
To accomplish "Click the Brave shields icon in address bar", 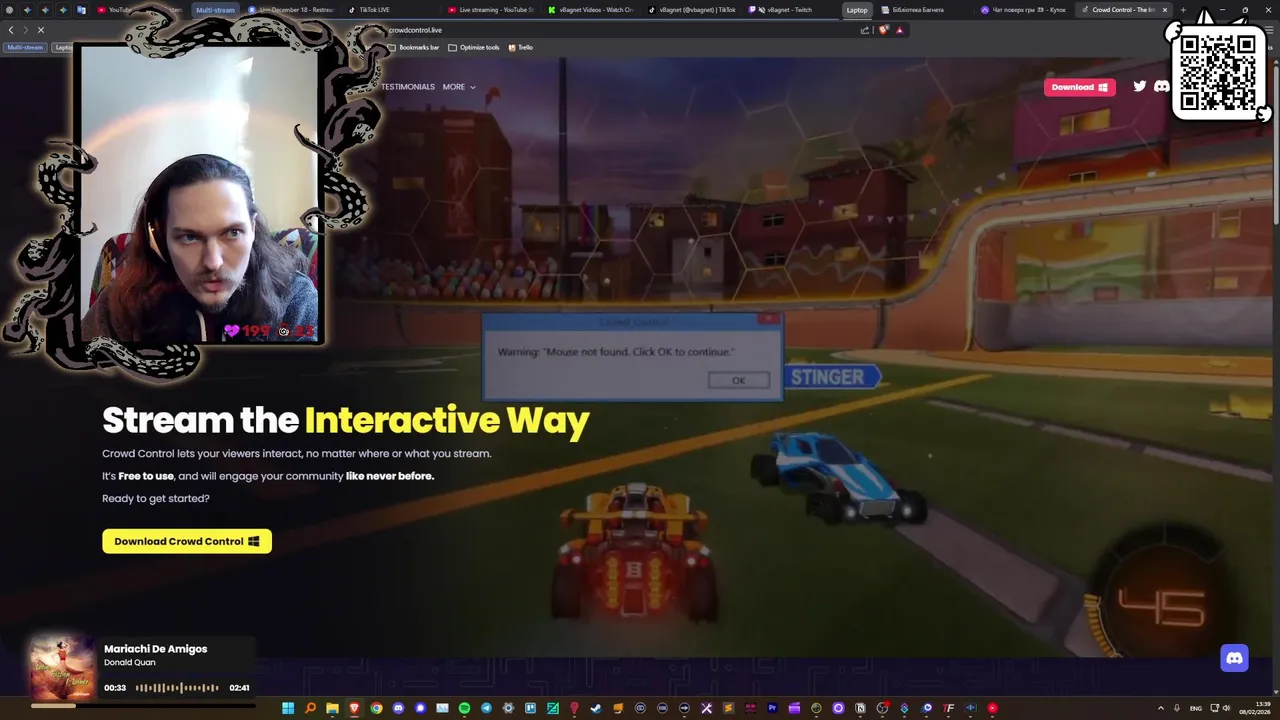I will click(882, 30).
